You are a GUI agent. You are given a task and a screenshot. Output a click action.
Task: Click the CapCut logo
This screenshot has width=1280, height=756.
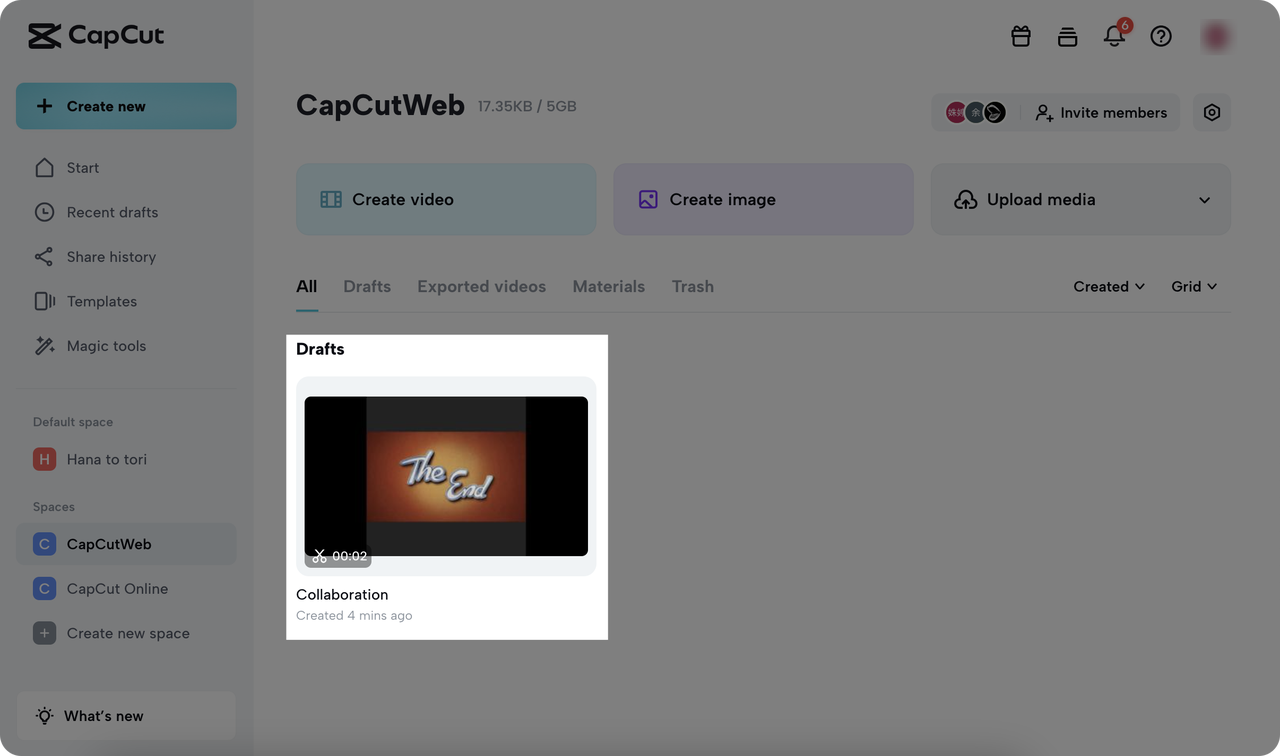pos(96,37)
